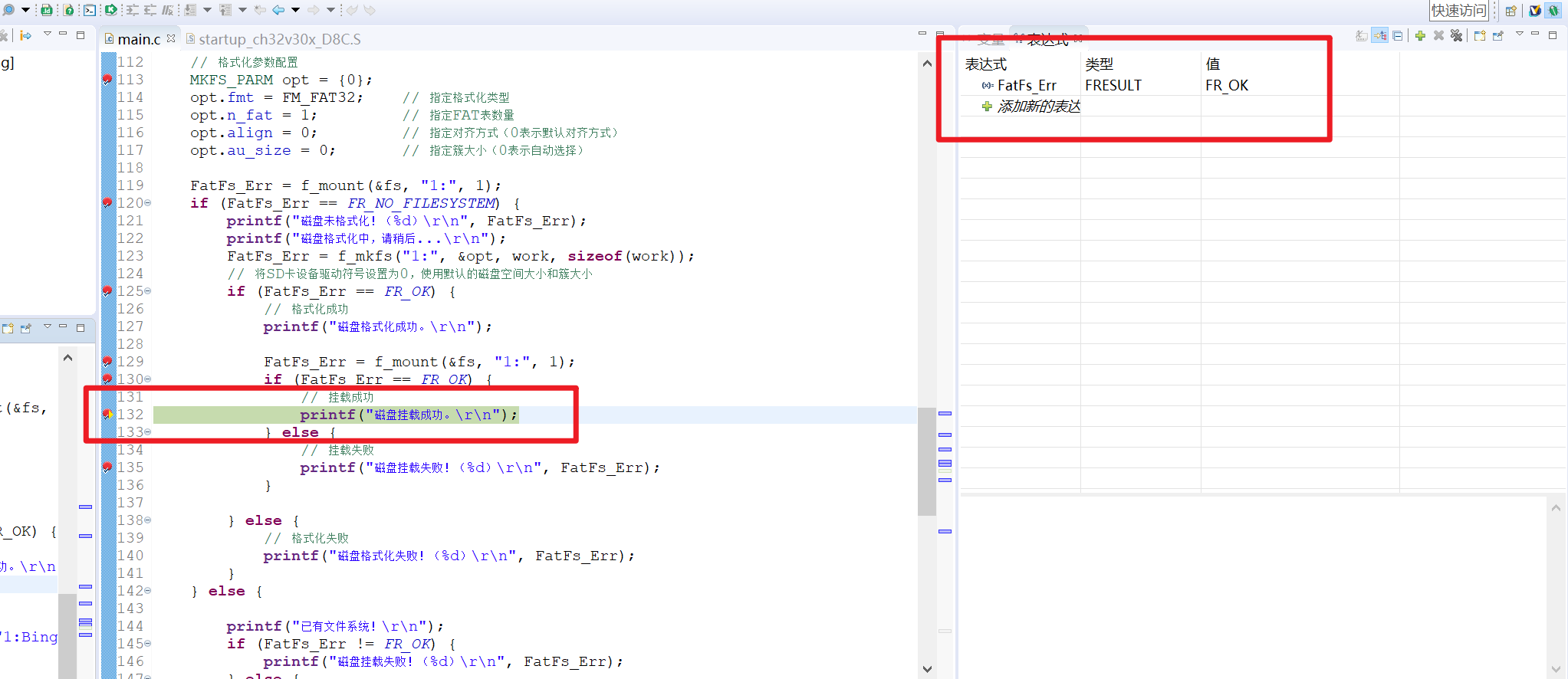Click the search magnifier icon in toolbar
This screenshot has height=679, width=1568.
pos(8,10)
